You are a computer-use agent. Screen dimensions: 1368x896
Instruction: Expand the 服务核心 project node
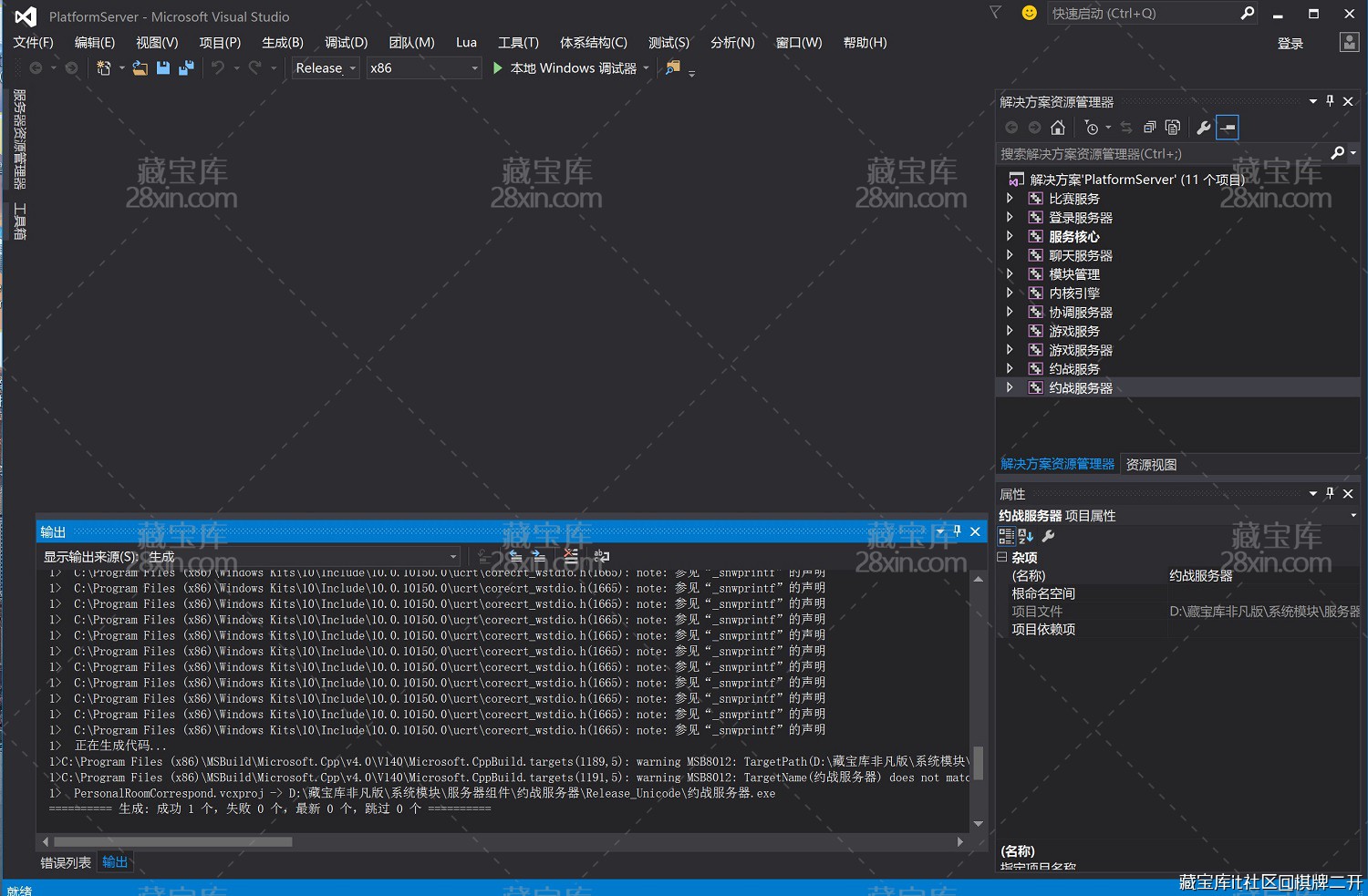[x=1010, y=236]
